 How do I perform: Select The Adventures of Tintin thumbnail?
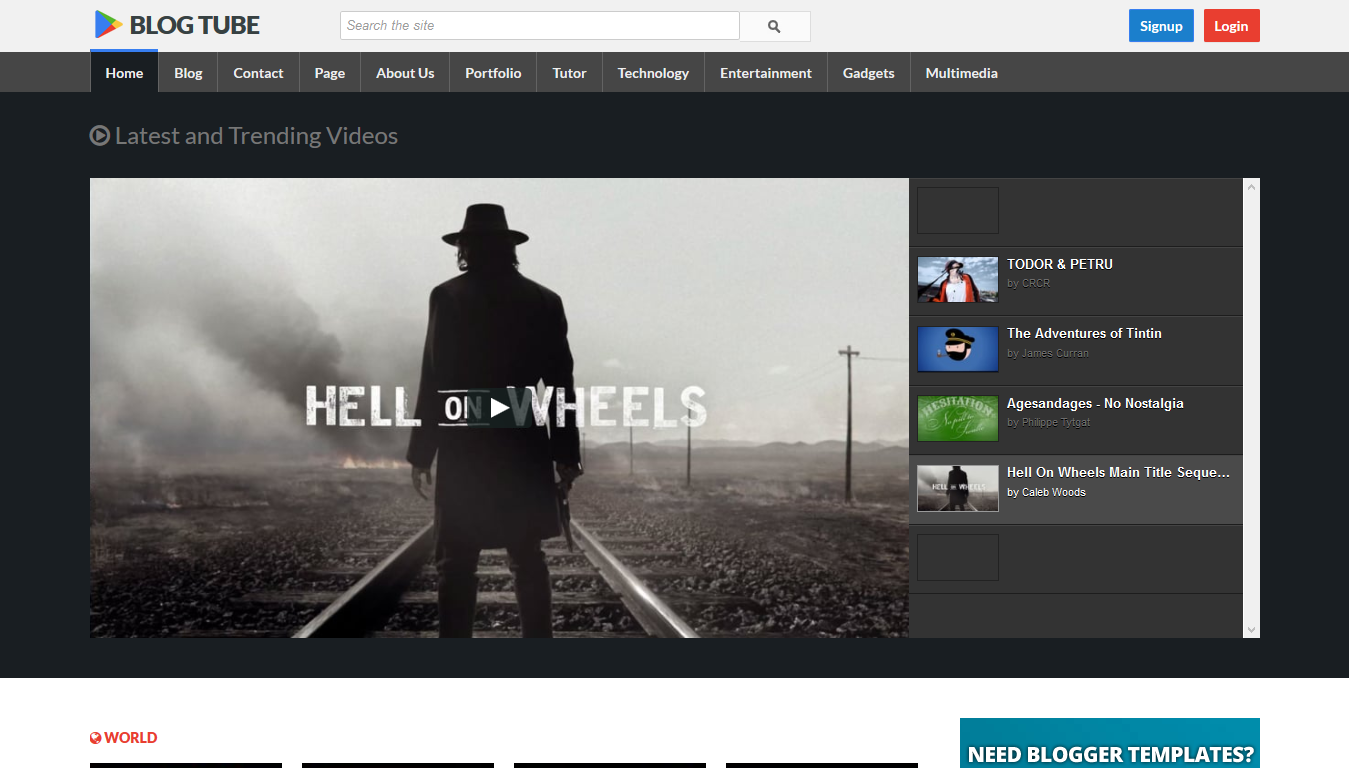[x=958, y=349]
